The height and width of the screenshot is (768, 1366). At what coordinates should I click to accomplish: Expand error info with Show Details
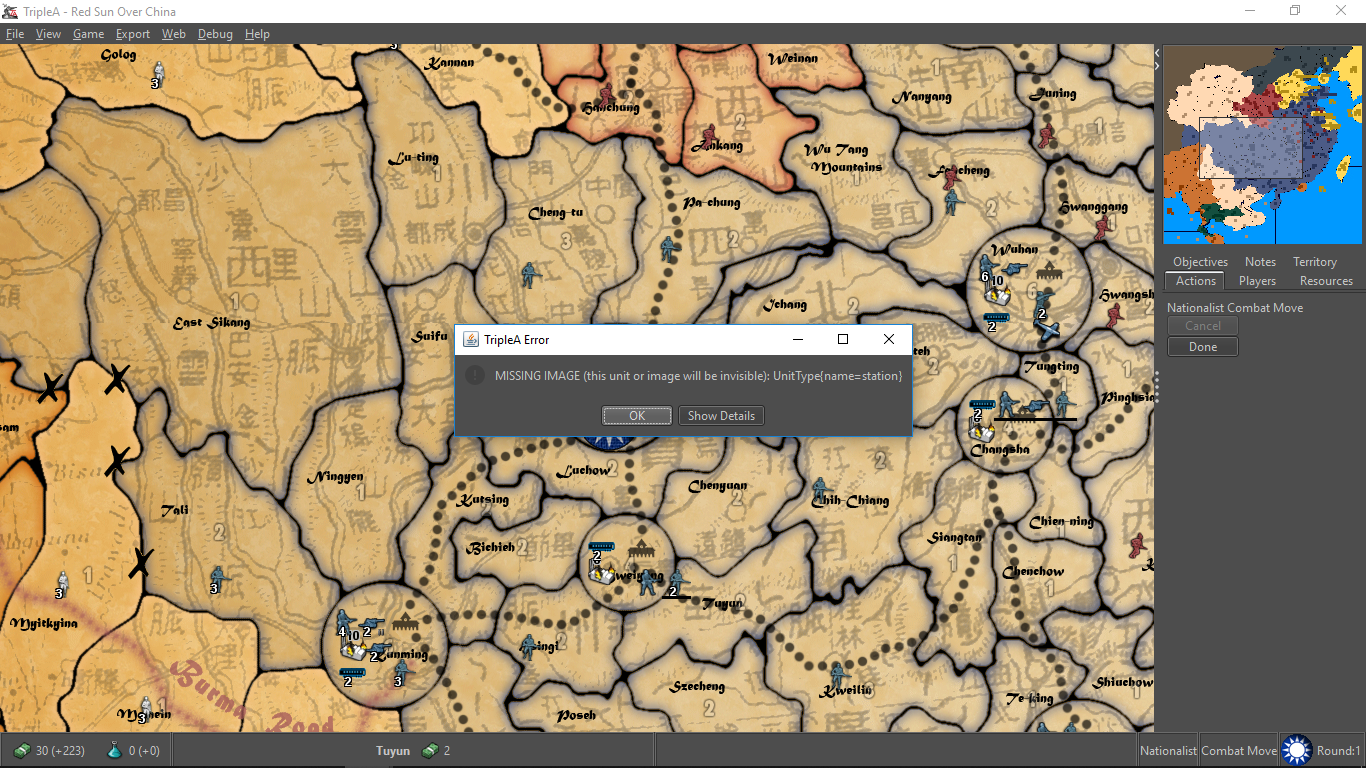720,416
